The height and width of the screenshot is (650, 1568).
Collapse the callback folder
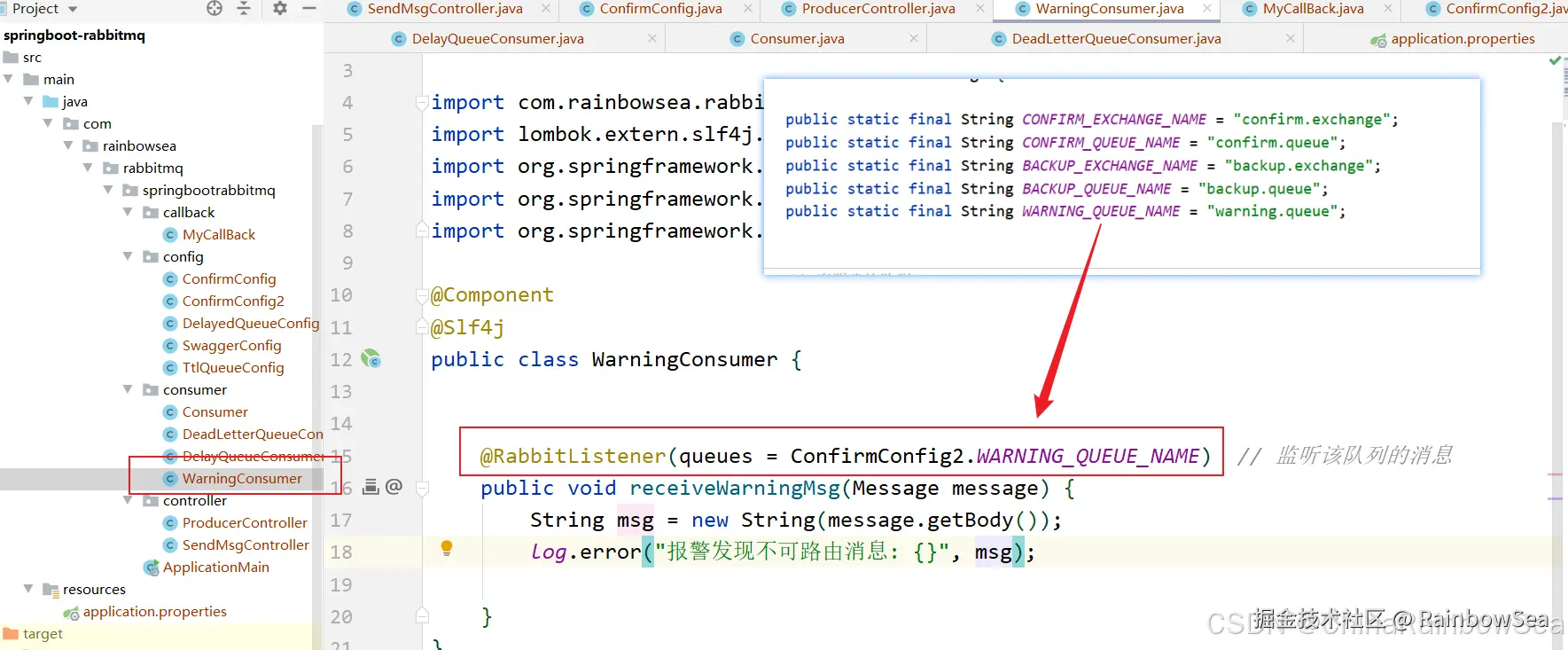pos(128,212)
